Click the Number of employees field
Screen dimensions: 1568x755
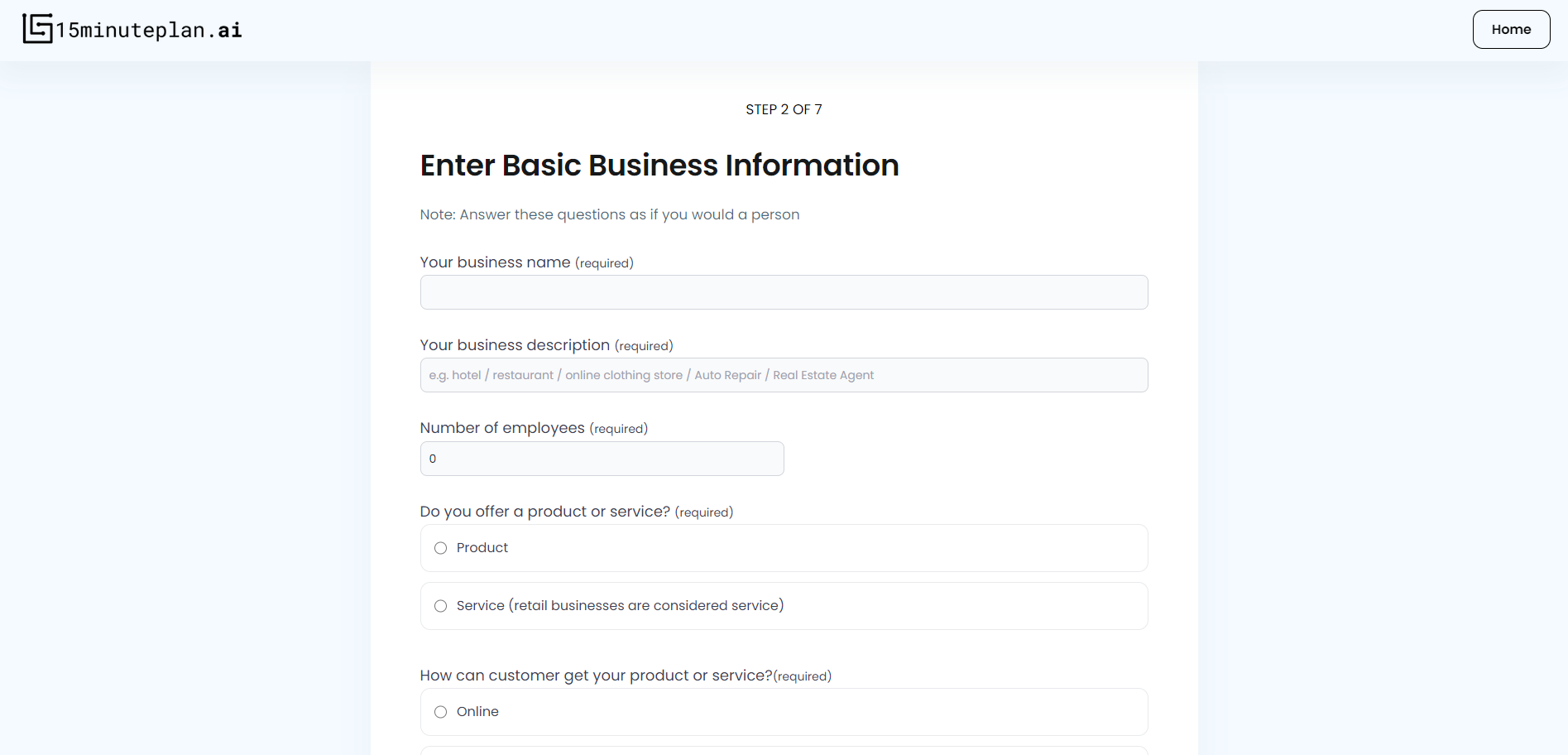[x=602, y=459]
